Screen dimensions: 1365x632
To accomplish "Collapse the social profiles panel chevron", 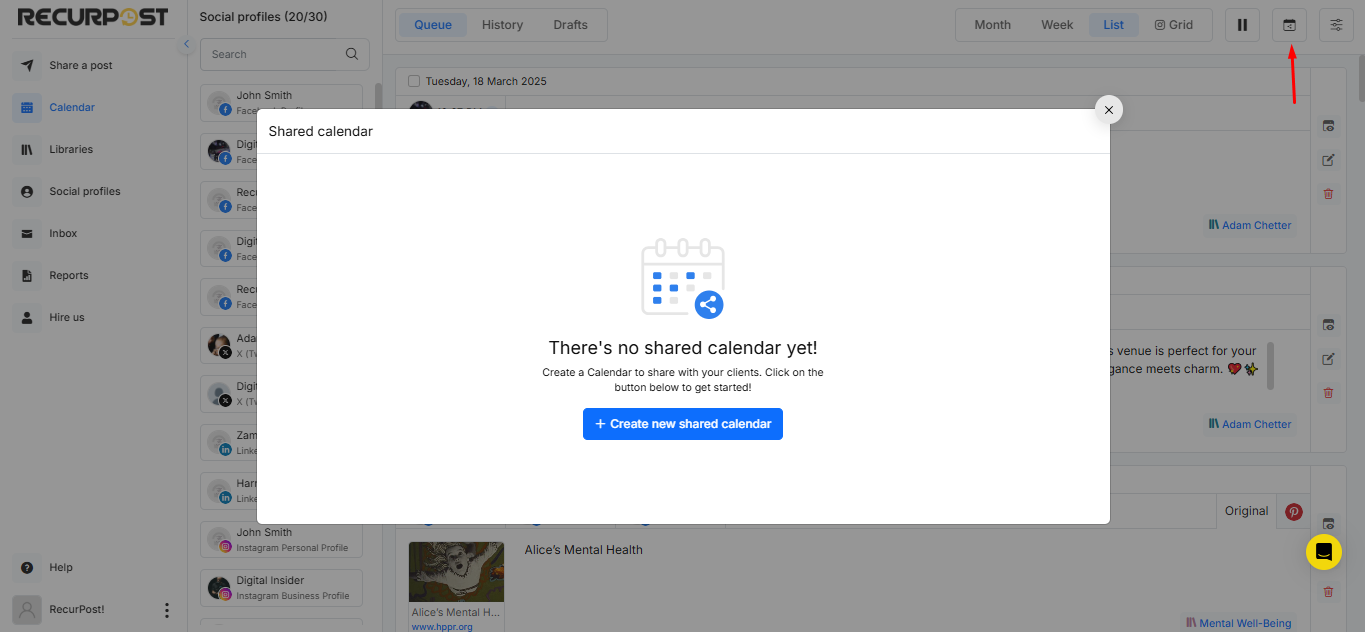I will 186,44.
